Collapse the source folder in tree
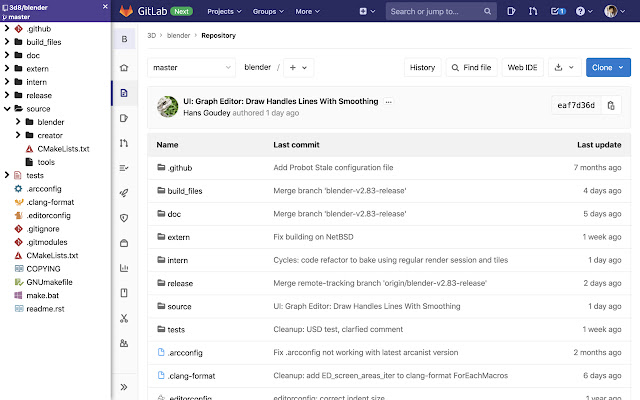The image size is (640, 400). 7,109
